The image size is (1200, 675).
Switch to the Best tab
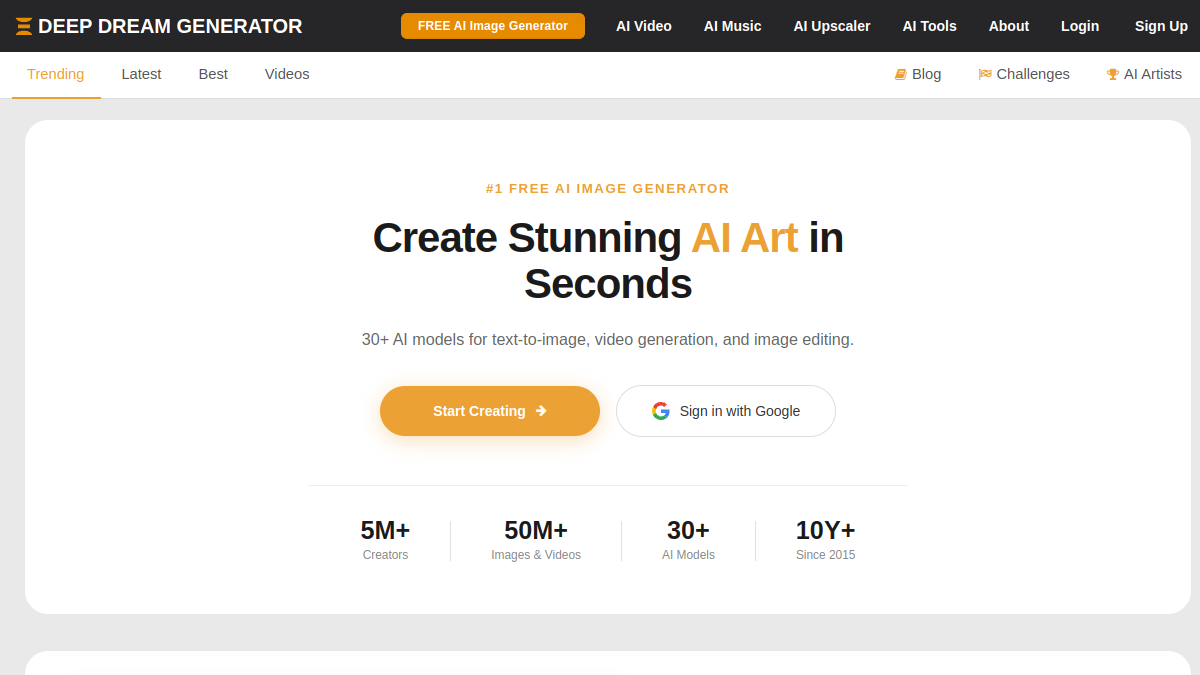[x=213, y=74]
